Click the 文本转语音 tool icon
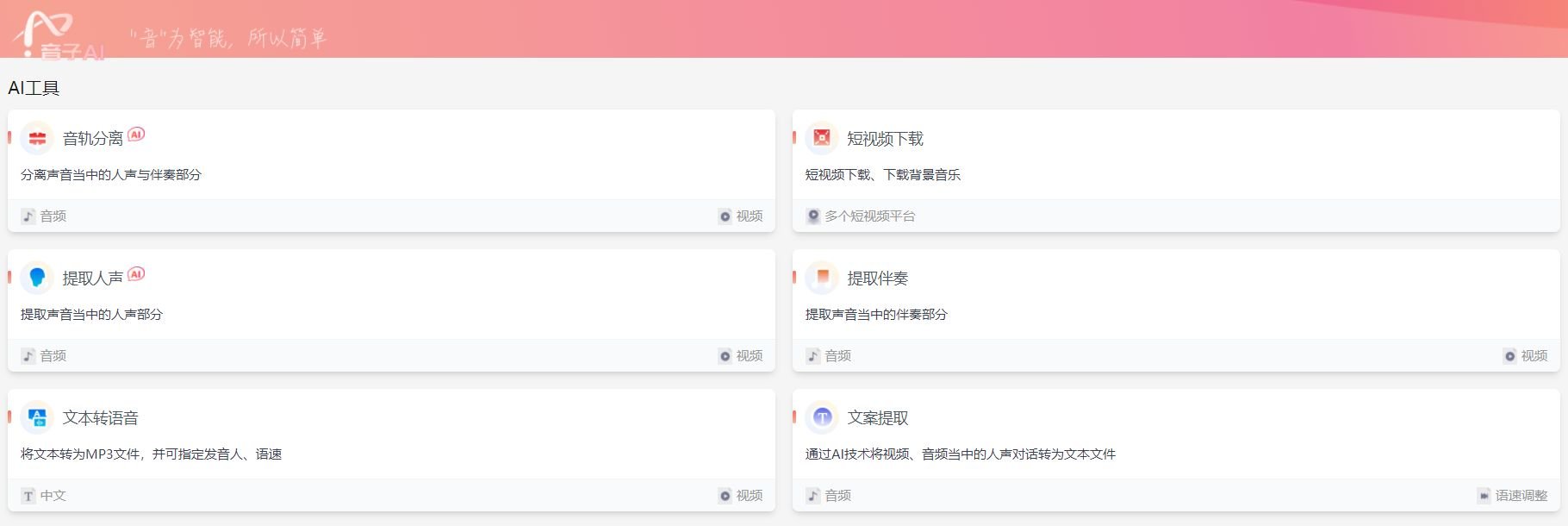The image size is (1568, 526). point(36,417)
